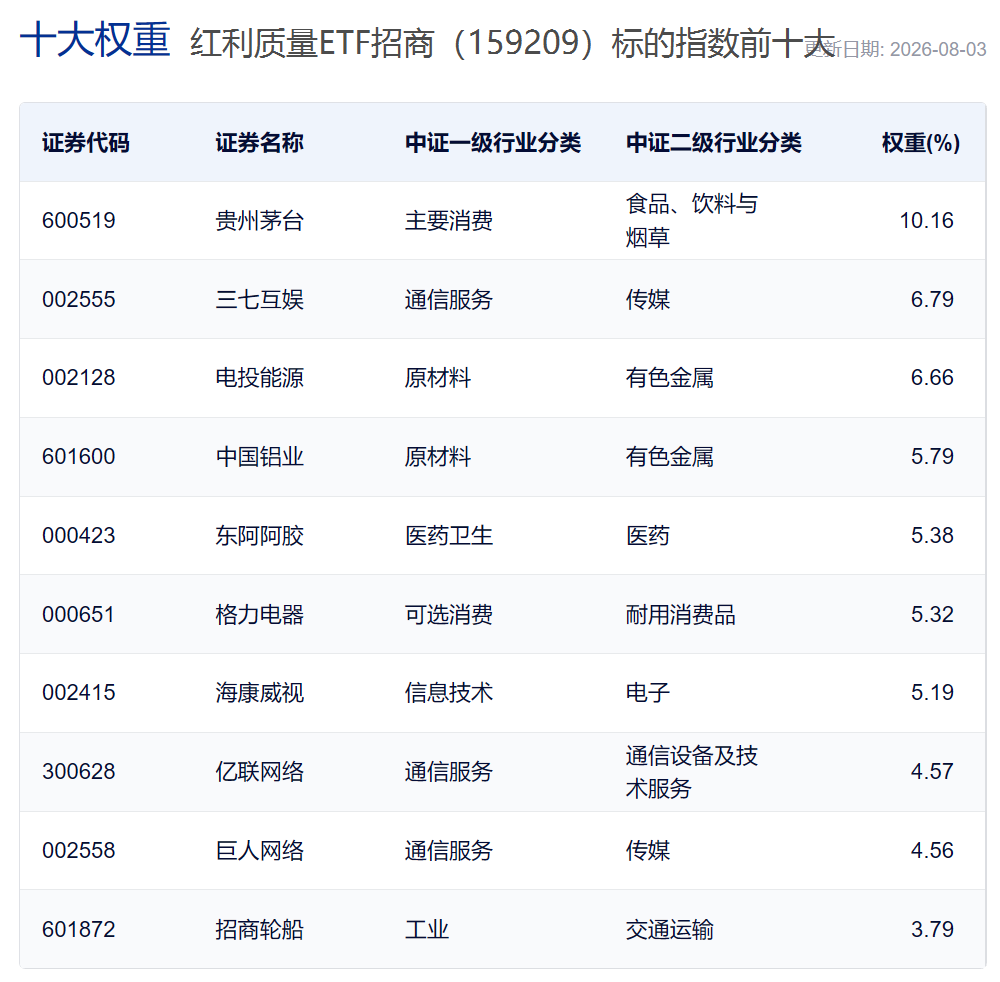Click the 通信设备及技术服务 cell
Viewport: 1000px width, 982px height.
click(x=692, y=772)
